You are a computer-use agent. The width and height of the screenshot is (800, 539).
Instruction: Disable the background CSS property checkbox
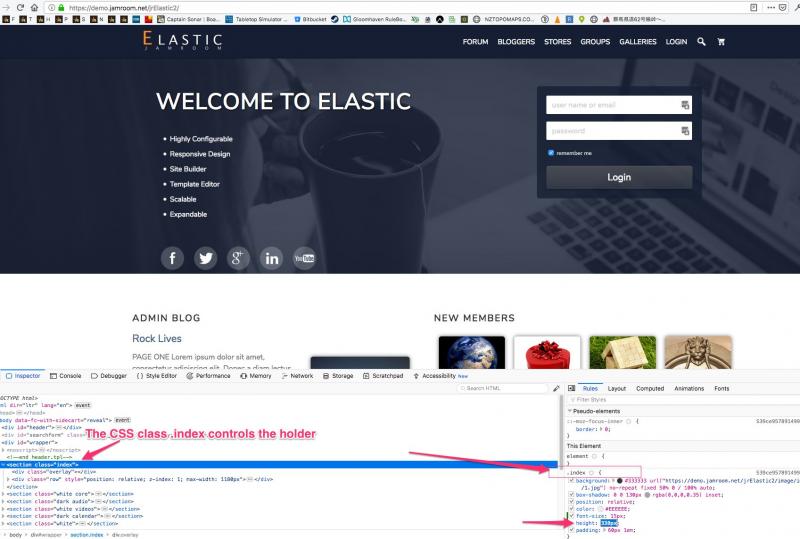571,480
